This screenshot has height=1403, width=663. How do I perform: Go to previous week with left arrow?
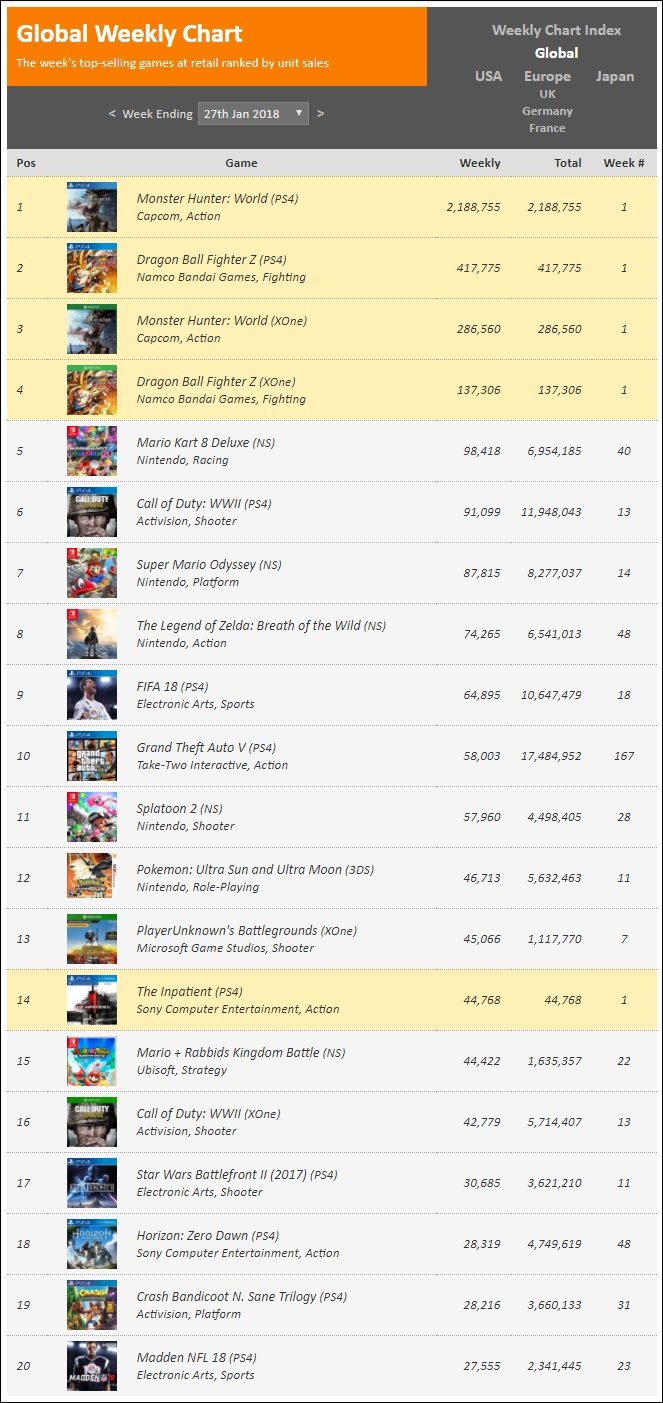pyautogui.click(x=112, y=114)
